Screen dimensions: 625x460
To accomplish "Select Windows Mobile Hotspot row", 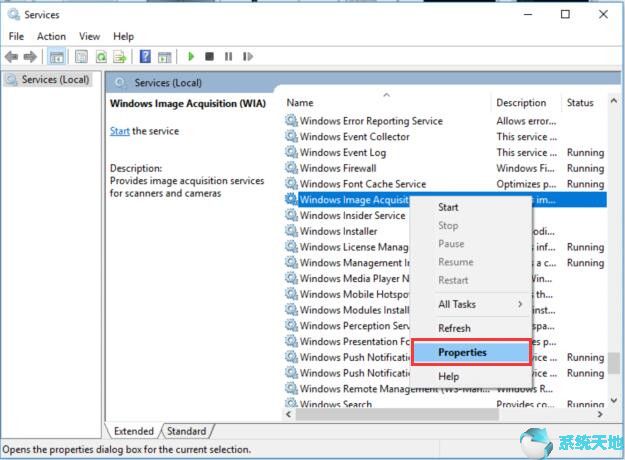I will coord(348,294).
